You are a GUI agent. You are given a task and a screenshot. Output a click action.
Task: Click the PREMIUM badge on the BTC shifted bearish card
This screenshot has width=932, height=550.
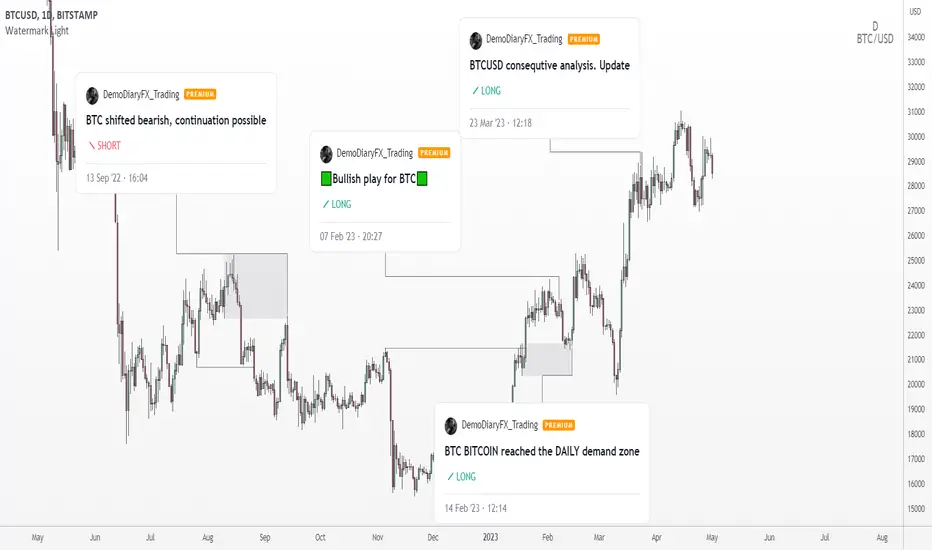(x=200, y=94)
